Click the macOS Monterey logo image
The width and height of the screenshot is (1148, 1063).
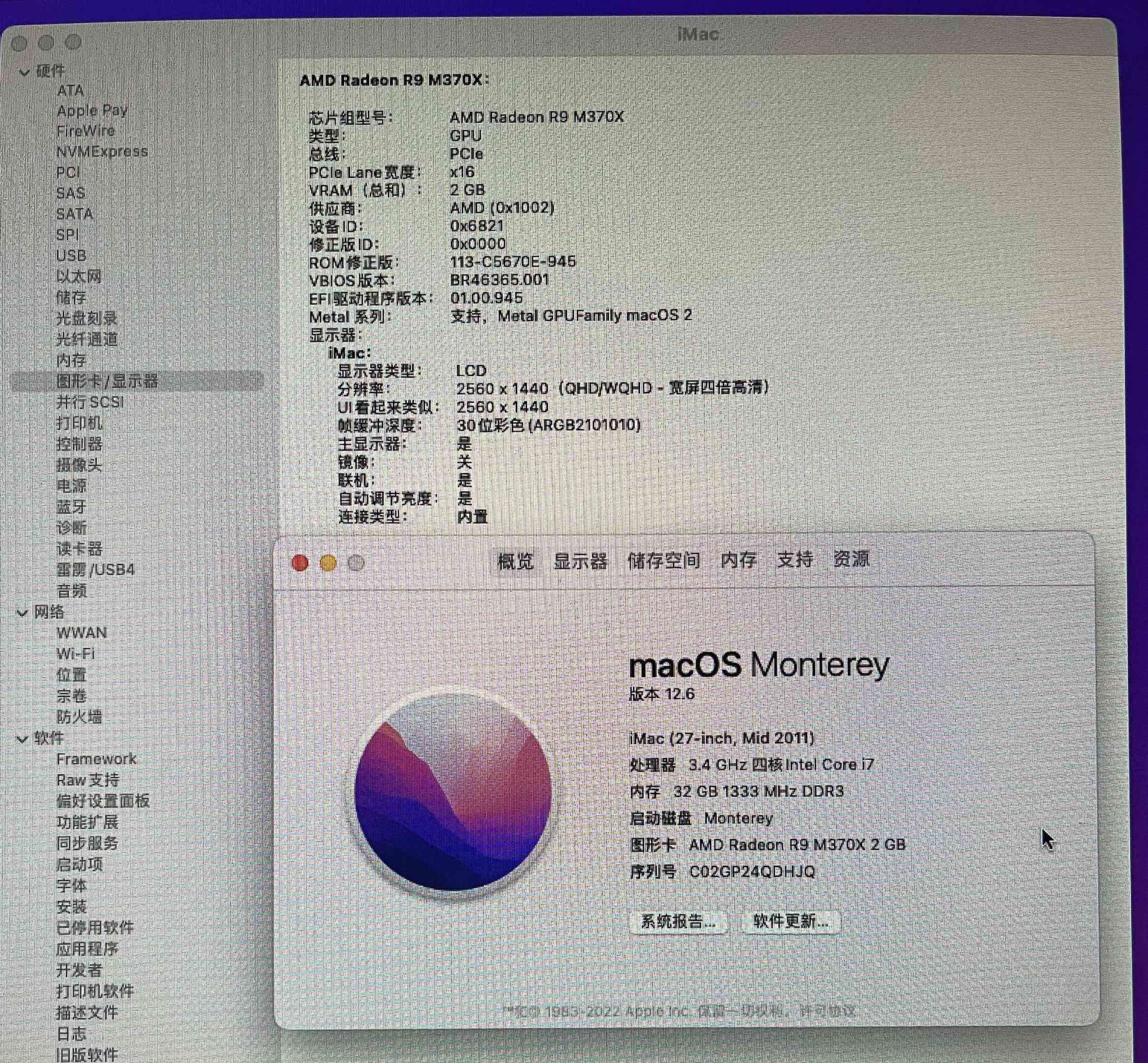pyautogui.click(x=453, y=792)
